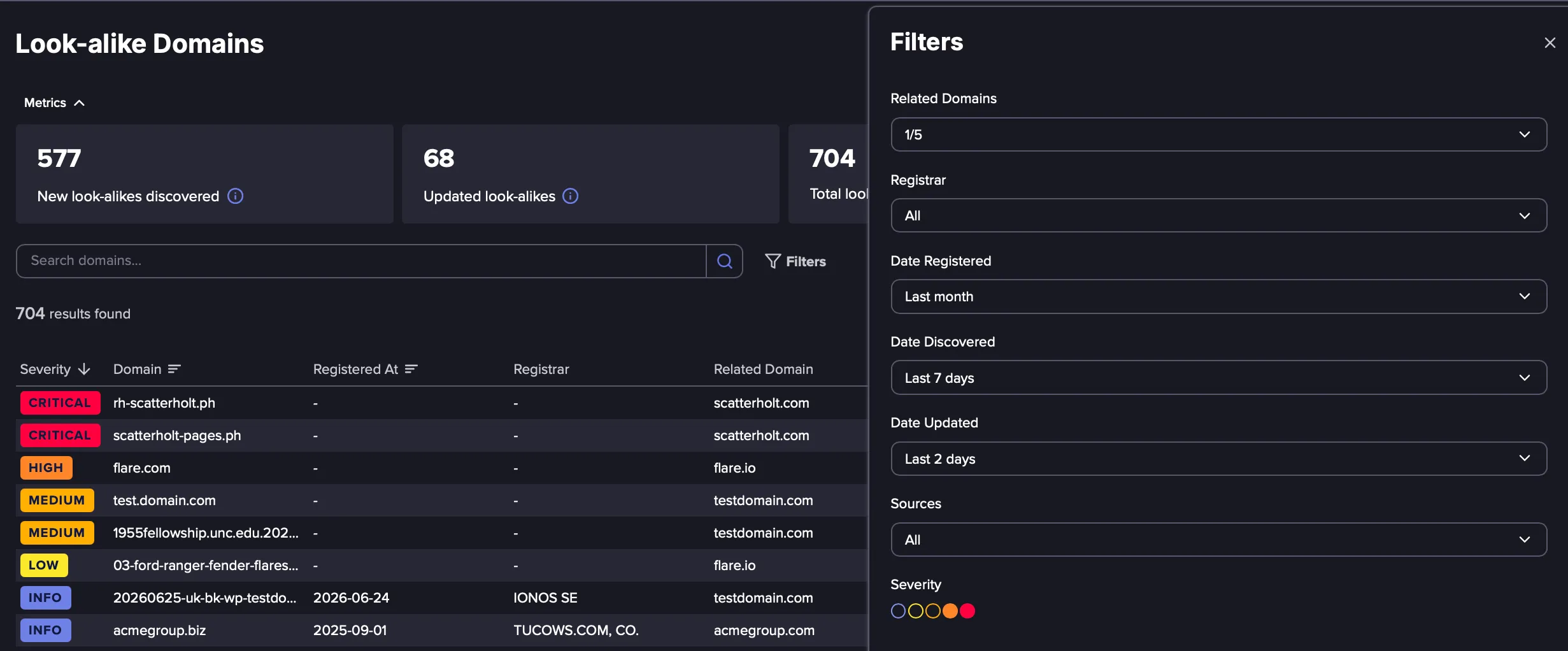Toggle the Medium severity amber circle
Image resolution: width=1568 pixels, height=651 pixels.
pos(932,612)
